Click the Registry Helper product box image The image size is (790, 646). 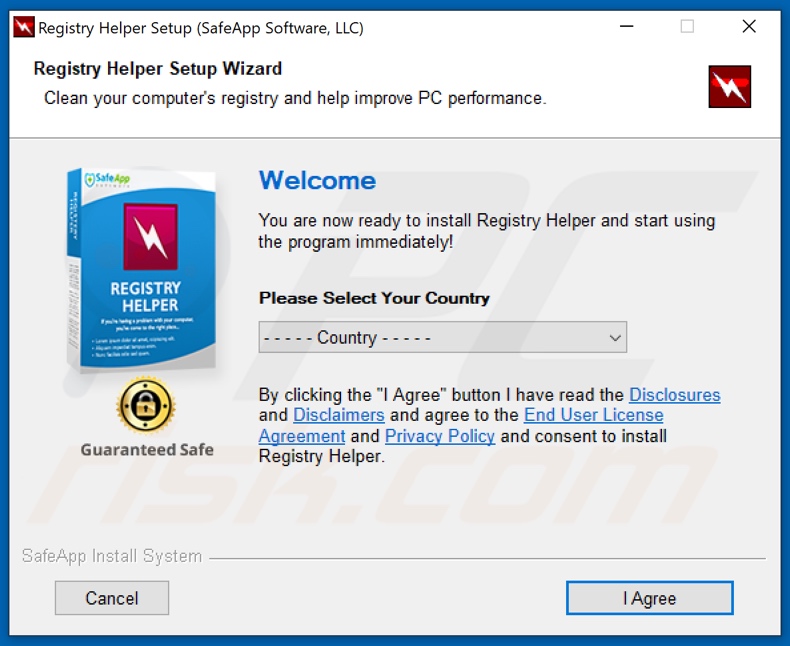pyautogui.click(x=142, y=271)
